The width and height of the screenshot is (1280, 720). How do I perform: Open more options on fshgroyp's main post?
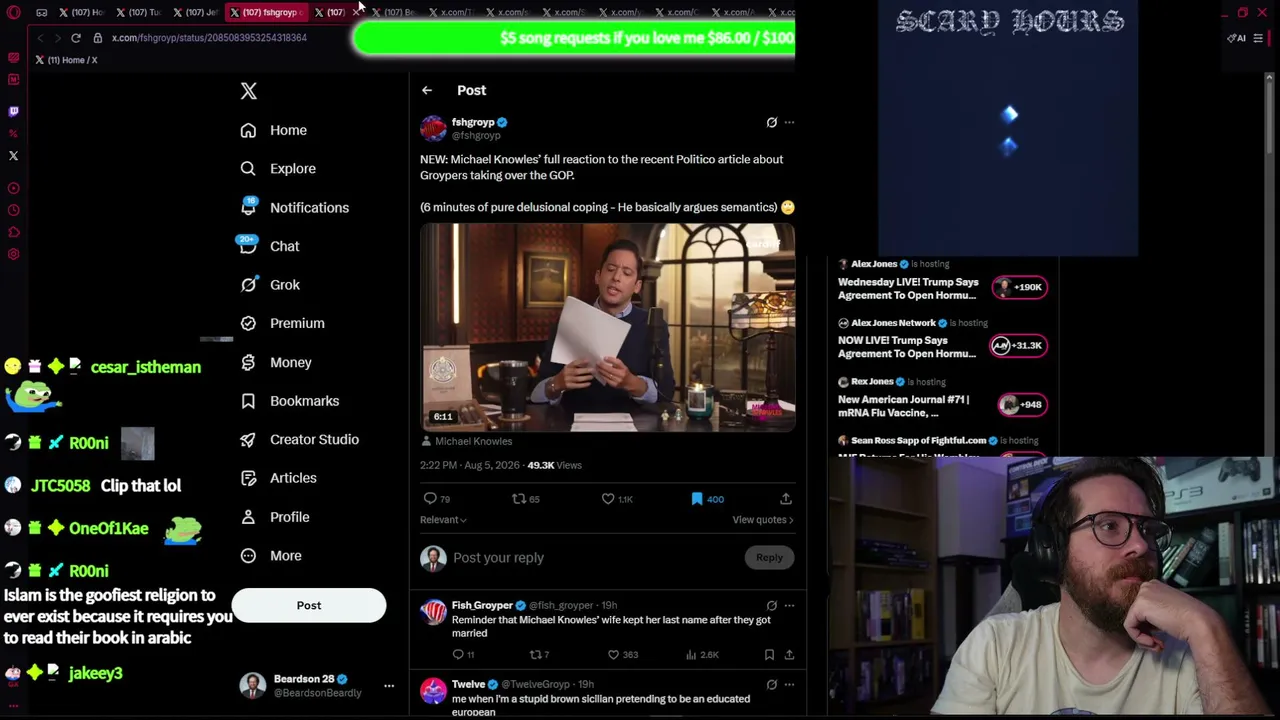tap(789, 122)
